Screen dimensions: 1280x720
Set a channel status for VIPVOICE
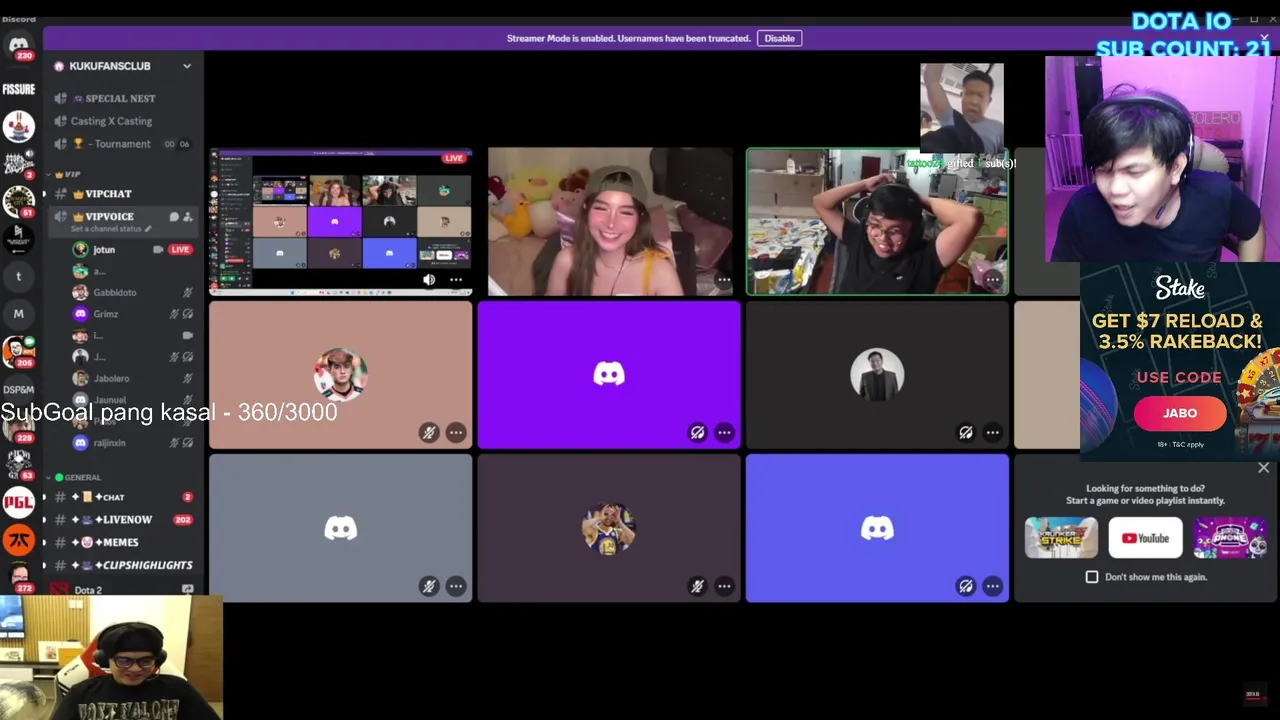[x=110, y=229]
